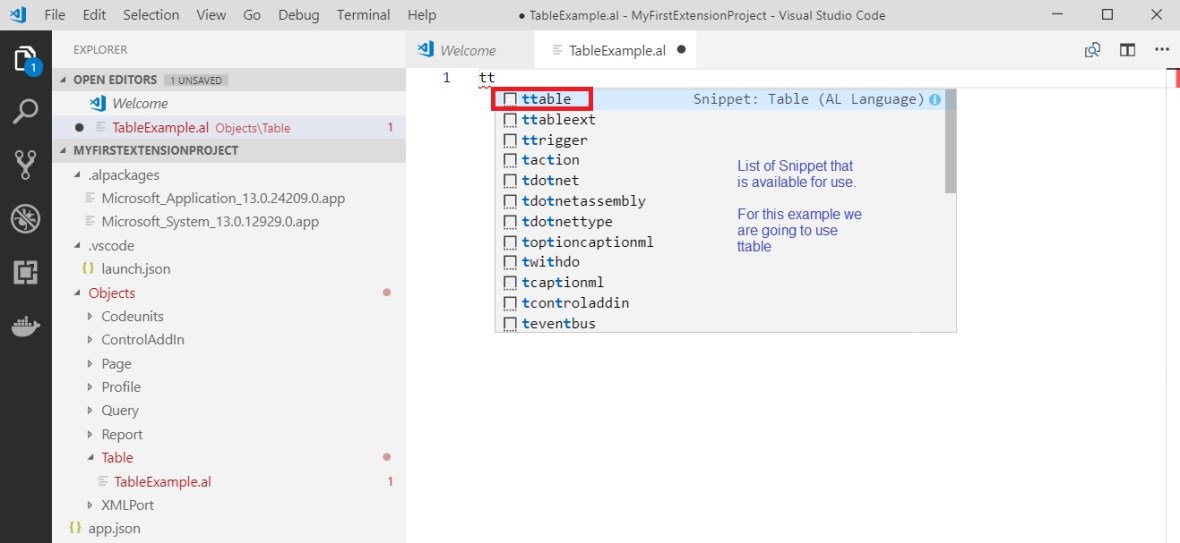Expand the Codeunits folder
The width and height of the screenshot is (1180, 543).
point(132,316)
